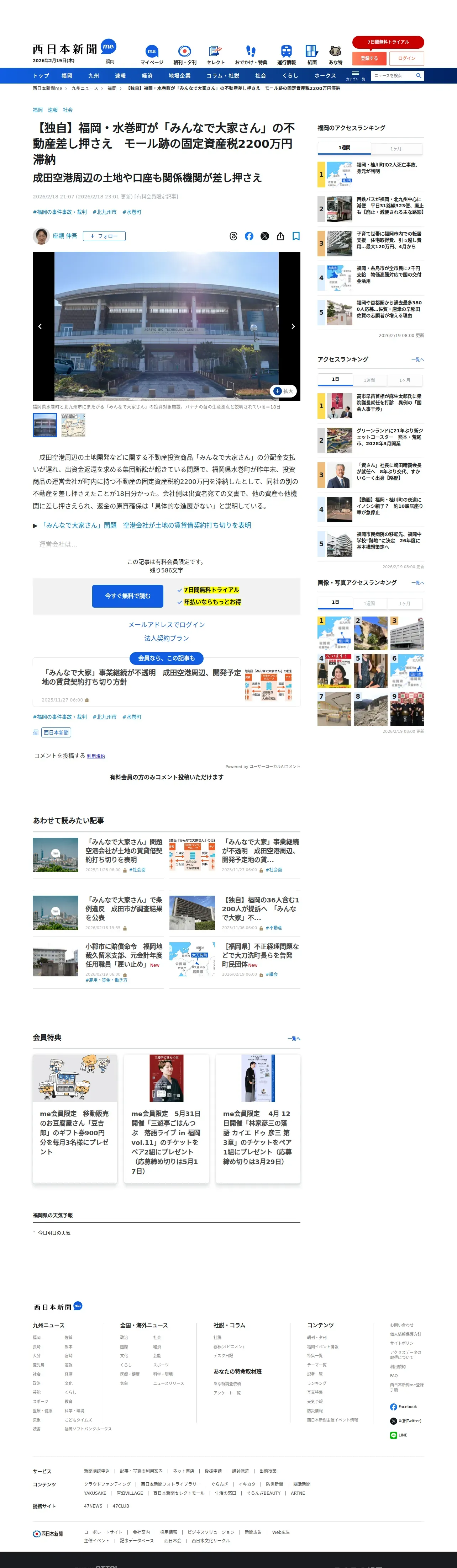This screenshot has height=1568, width=457.
Task: Show the previous photo in gallery
Action: click(x=40, y=326)
